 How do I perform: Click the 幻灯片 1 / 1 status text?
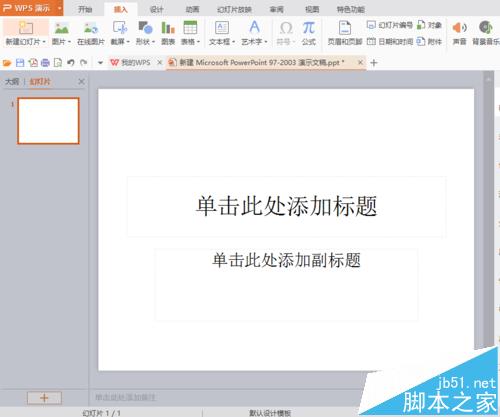pos(101,413)
